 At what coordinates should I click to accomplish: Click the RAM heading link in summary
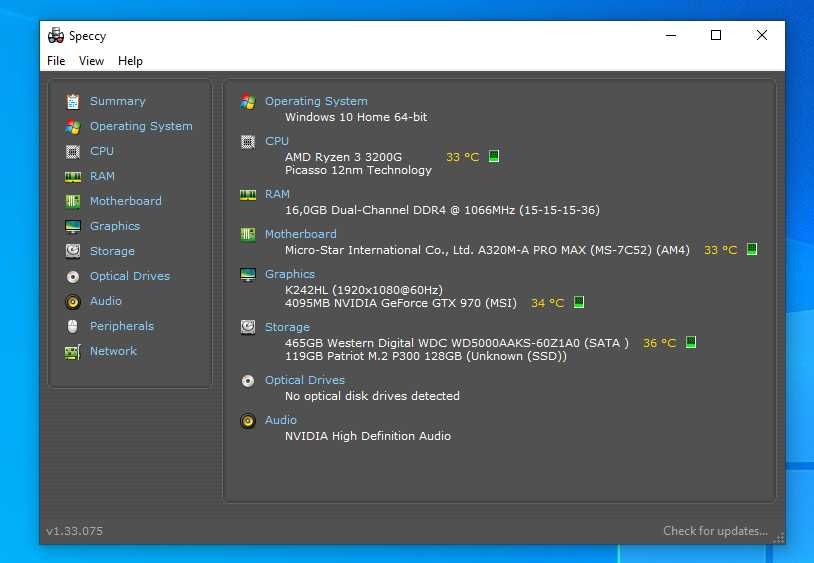click(277, 194)
